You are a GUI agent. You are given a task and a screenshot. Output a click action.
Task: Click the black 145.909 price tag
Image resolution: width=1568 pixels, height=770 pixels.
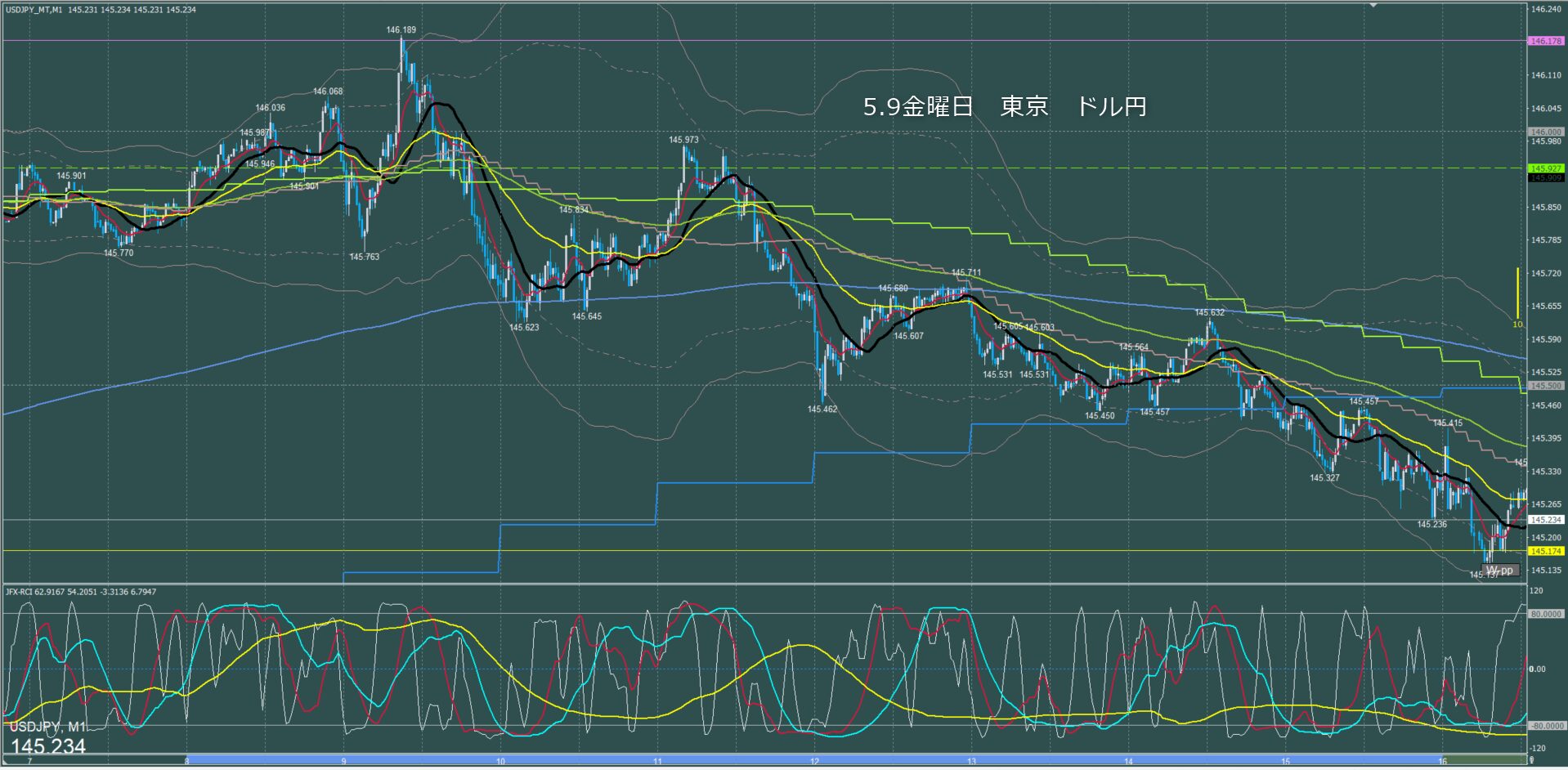point(1546,177)
